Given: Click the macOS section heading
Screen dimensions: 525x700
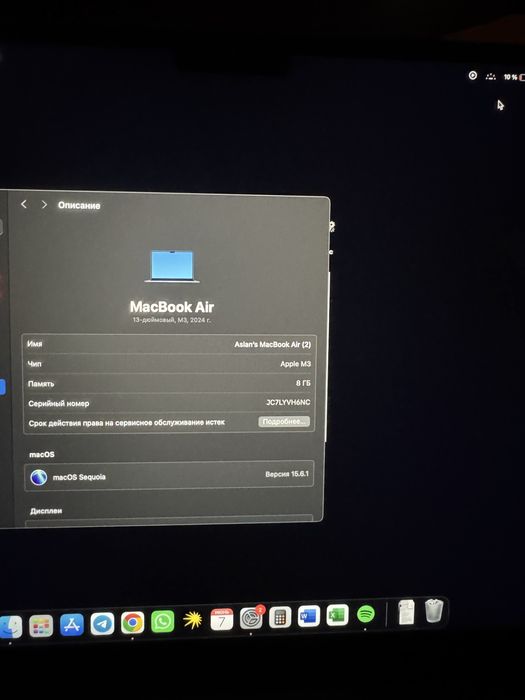Looking at the screenshot, I should (x=42, y=454).
